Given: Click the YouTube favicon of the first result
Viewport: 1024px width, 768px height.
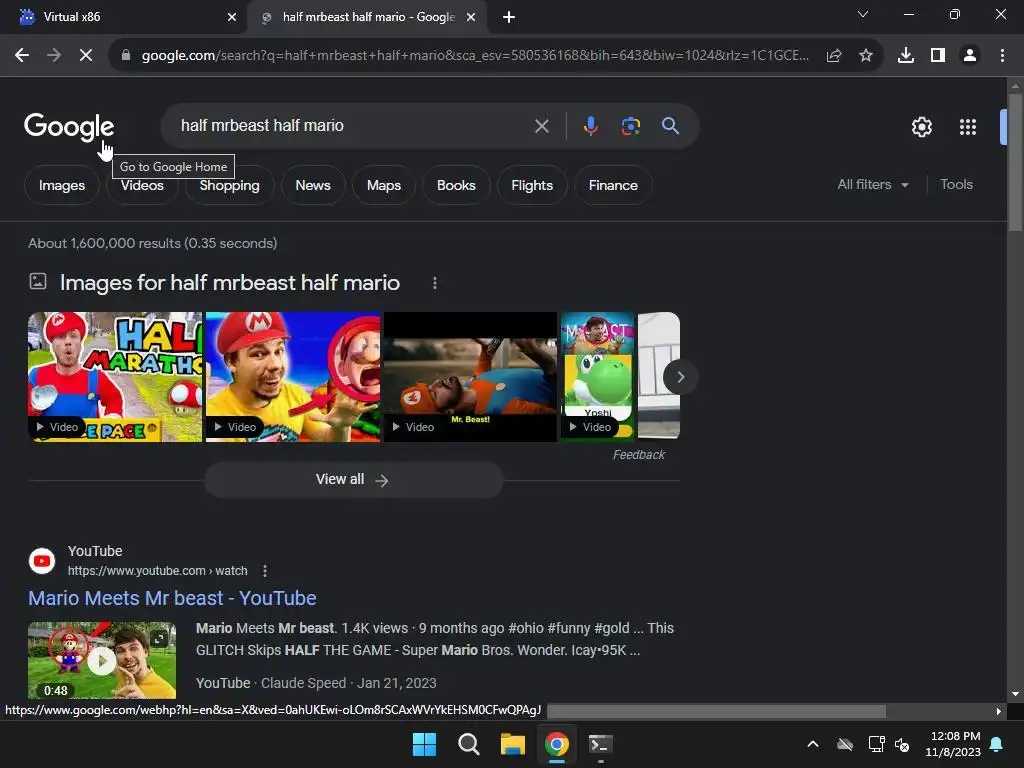Looking at the screenshot, I should 42,561.
